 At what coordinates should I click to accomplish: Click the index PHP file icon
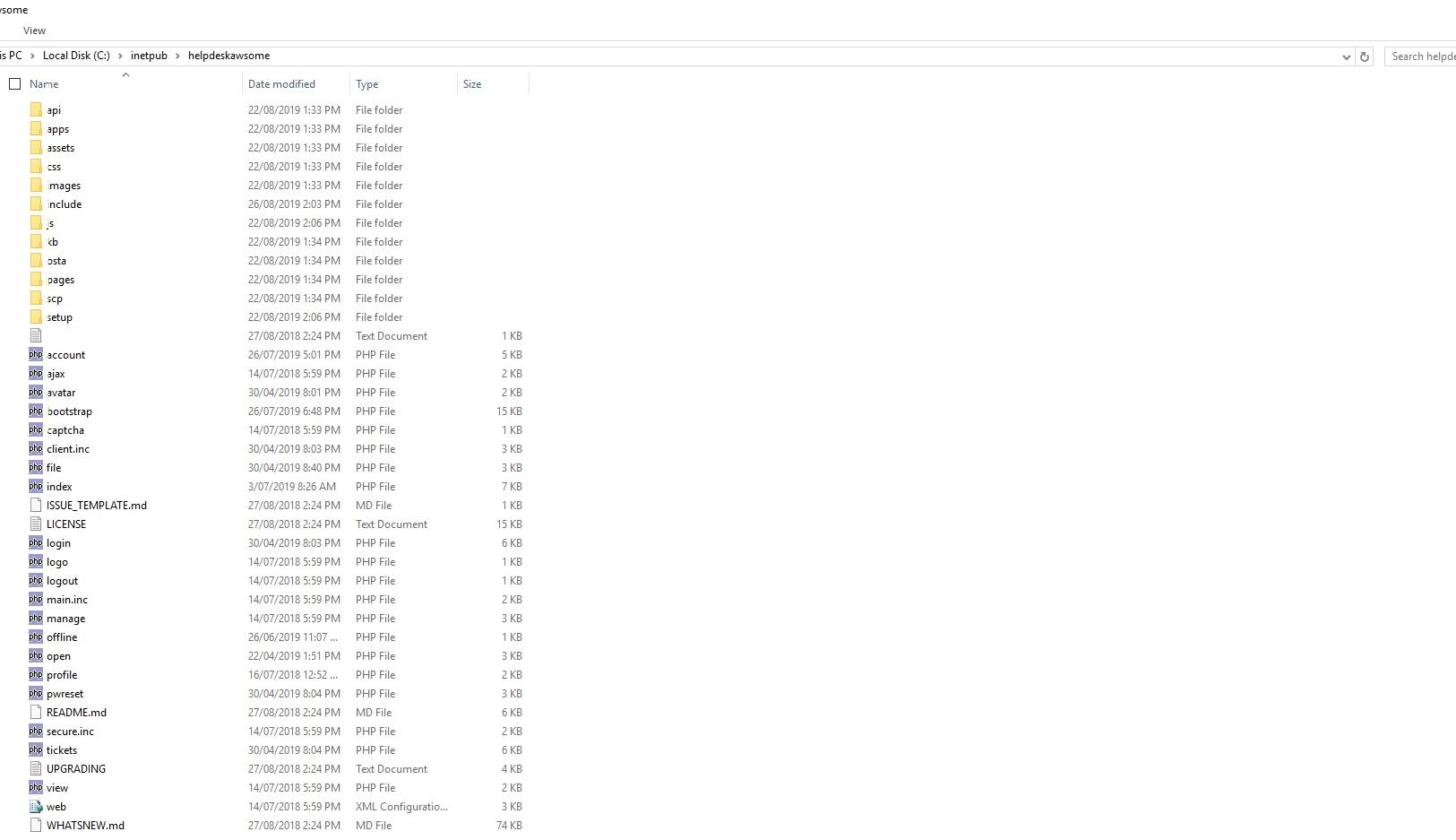coord(36,486)
